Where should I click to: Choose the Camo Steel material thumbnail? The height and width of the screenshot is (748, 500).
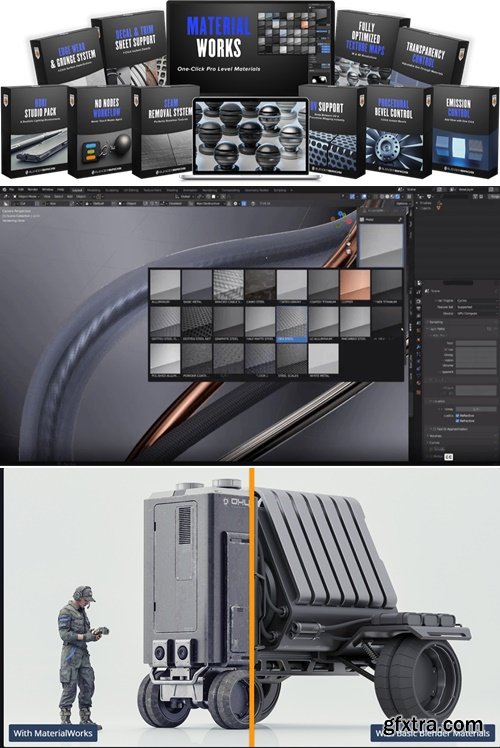click(260, 285)
